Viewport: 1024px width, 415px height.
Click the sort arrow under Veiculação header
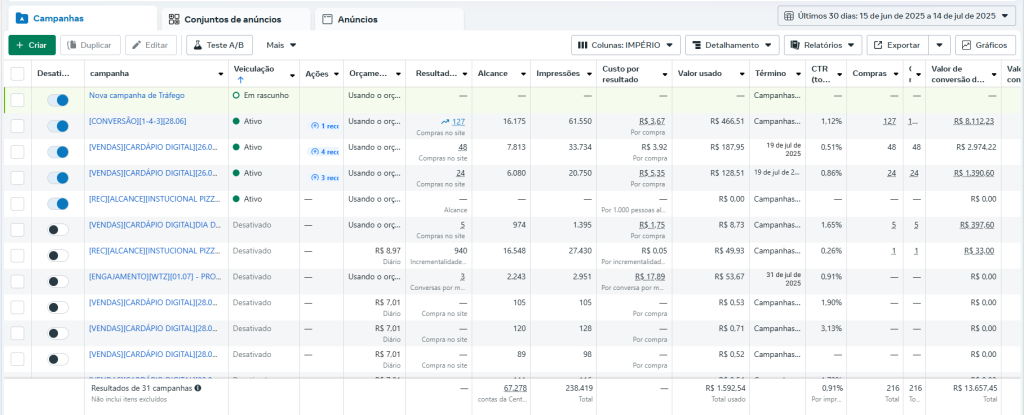pos(240,80)
